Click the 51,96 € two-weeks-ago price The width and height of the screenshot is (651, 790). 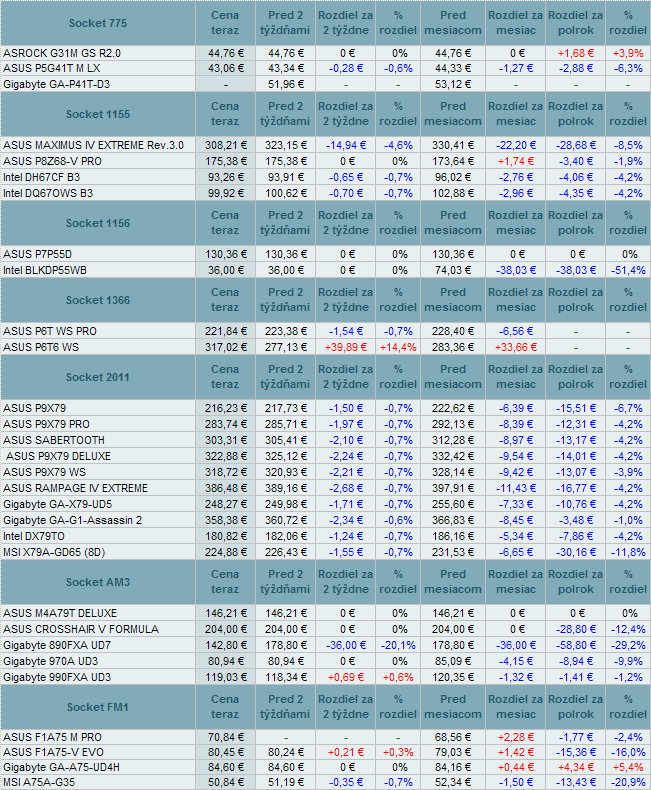point(286,84)
